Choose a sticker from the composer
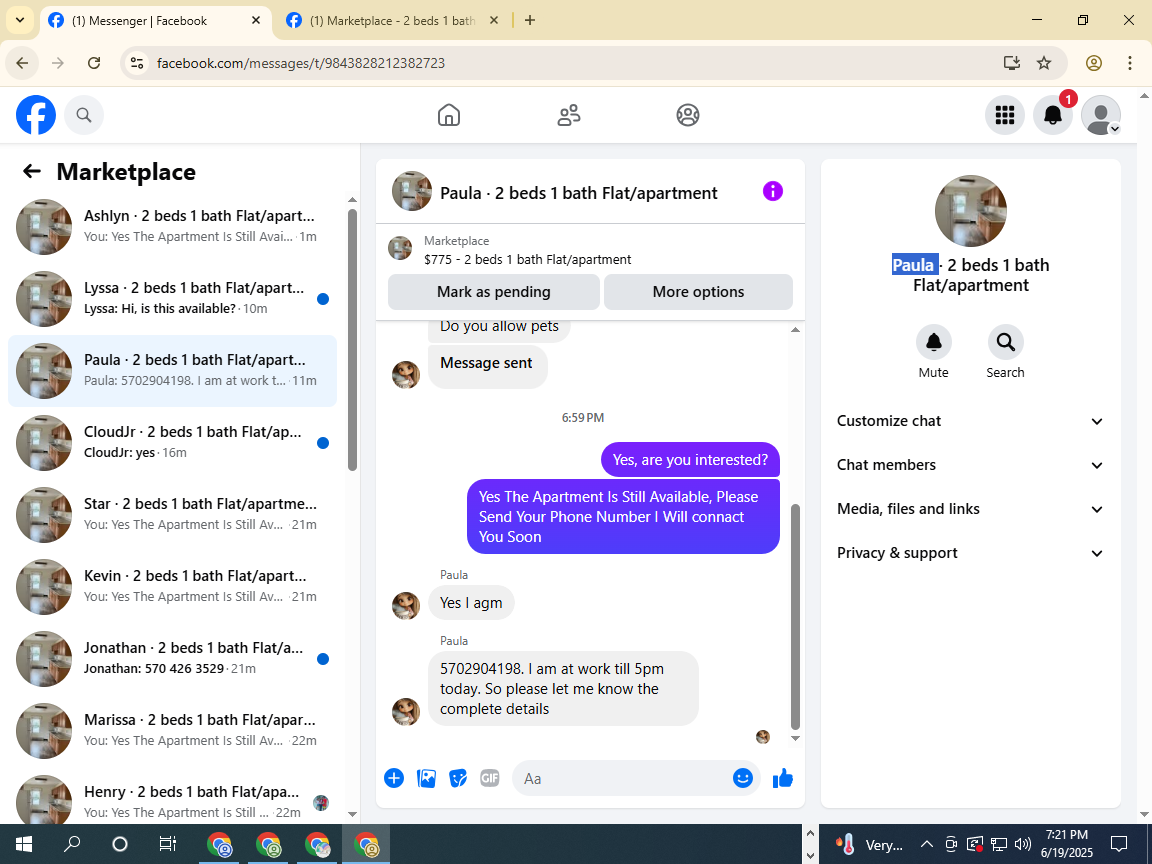1152x864 pixels. coord(458,778)
